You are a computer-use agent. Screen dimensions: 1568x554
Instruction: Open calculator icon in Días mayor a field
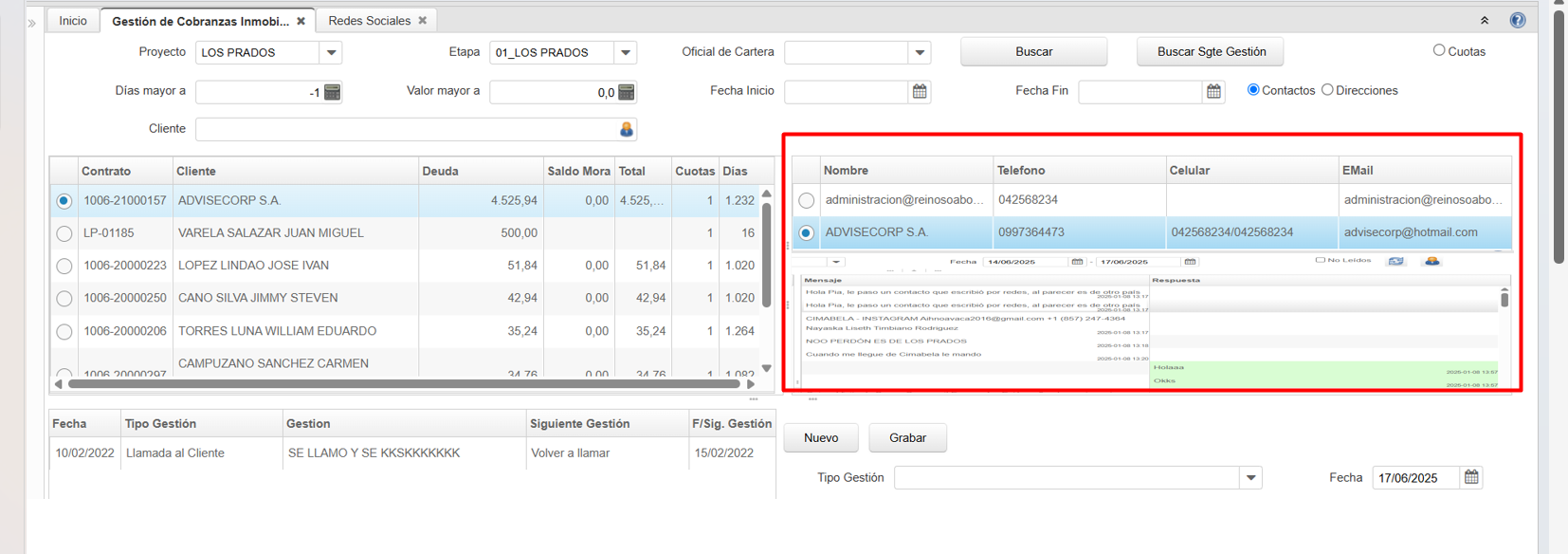[332, 92]
